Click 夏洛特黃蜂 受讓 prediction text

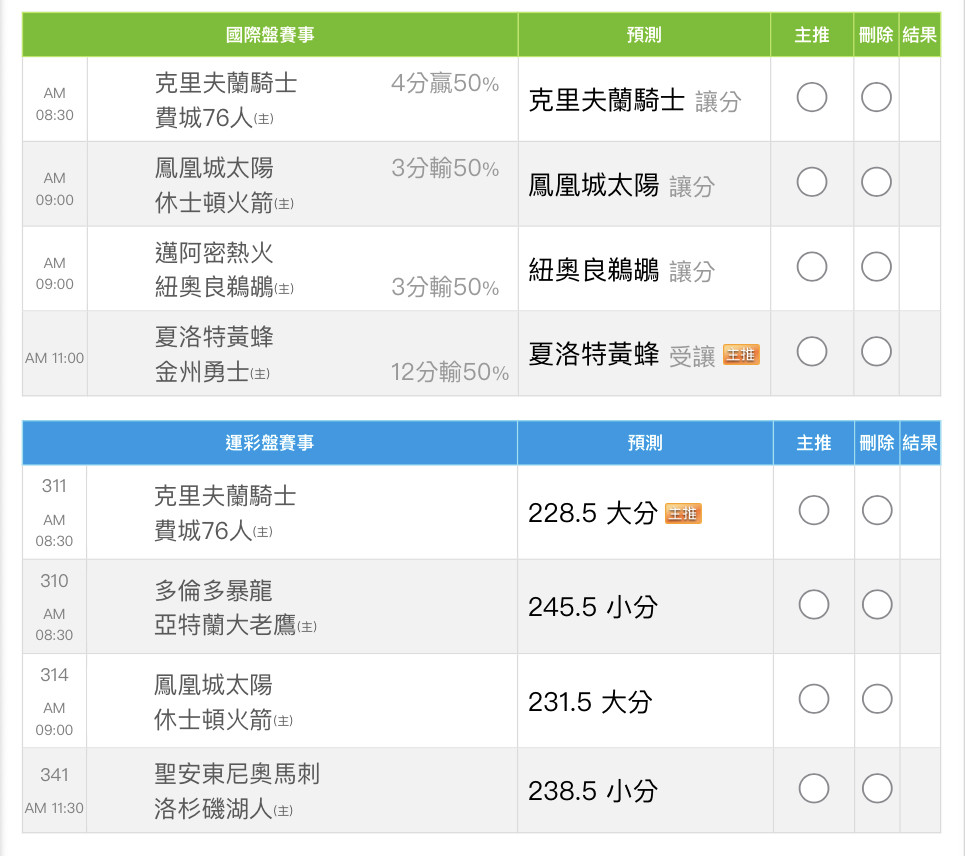pyautogui.click(x=621, y=354)
